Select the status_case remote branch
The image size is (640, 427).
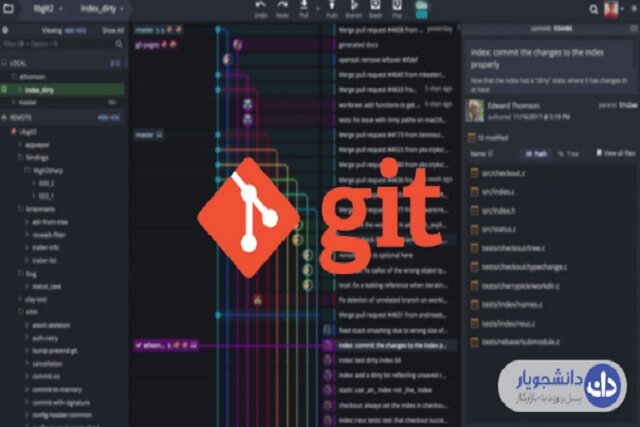point(46,287)
